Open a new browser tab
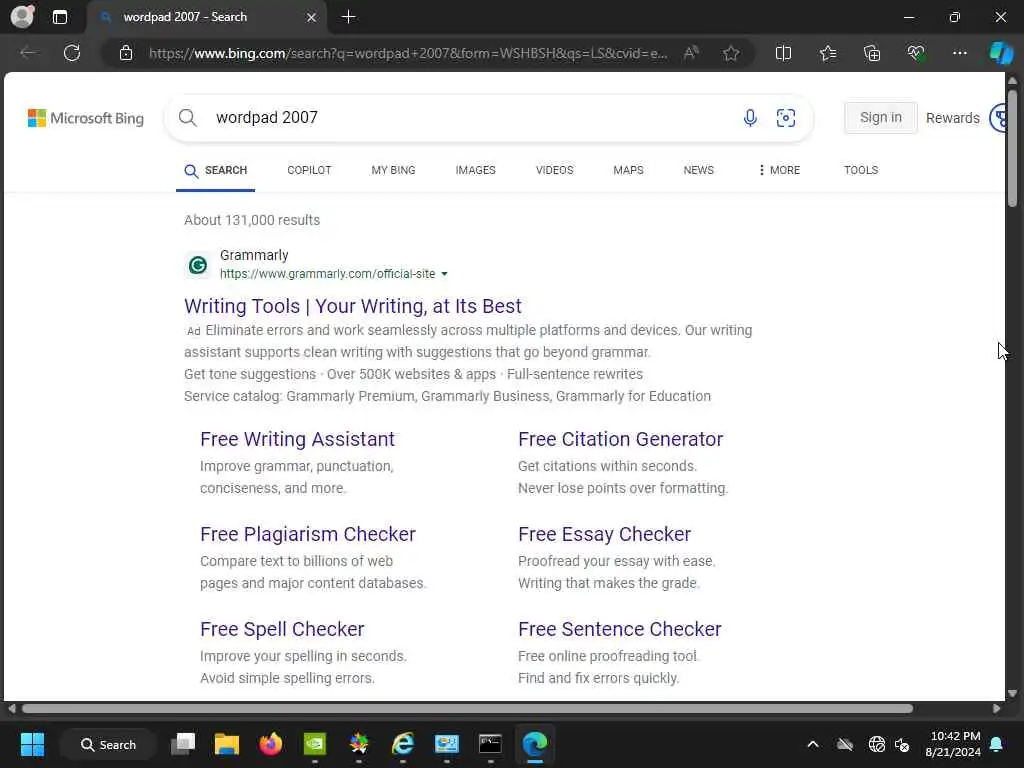1024x768 pixels. (x=349, y=17)
